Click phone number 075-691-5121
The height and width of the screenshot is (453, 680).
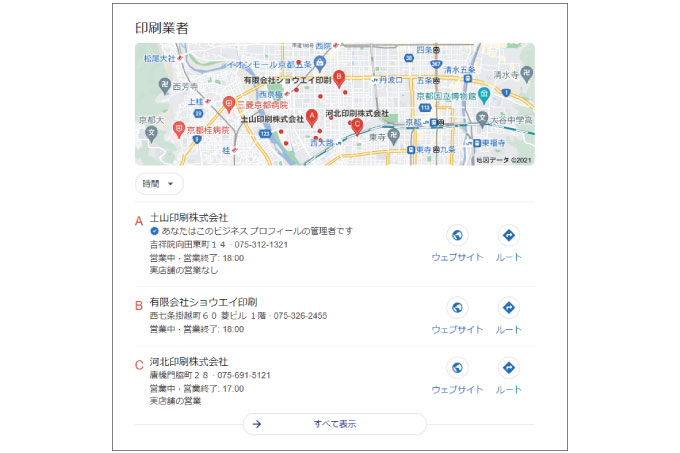[x=244, y=375]
